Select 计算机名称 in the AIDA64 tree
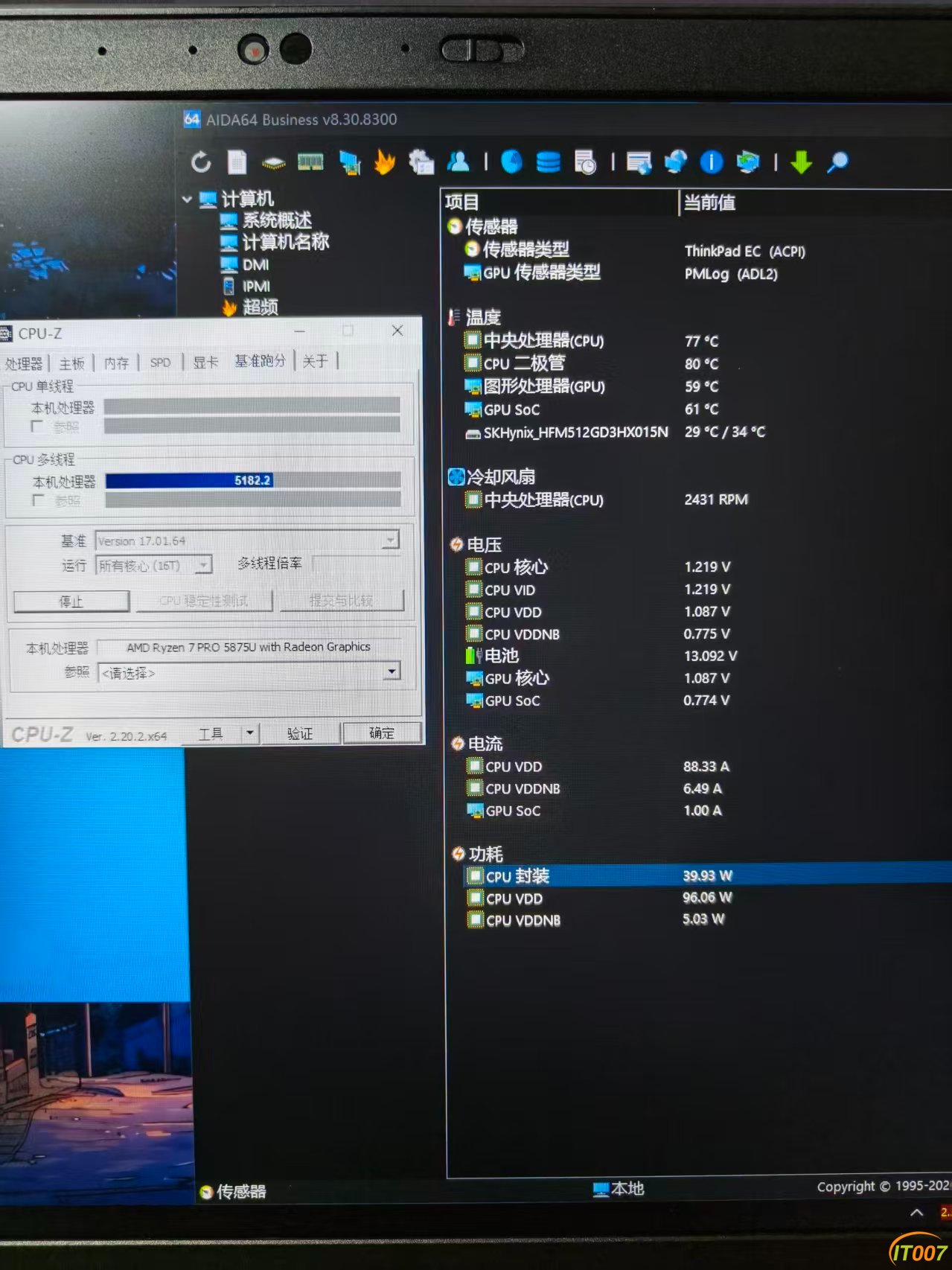 (x=275, y=242)
